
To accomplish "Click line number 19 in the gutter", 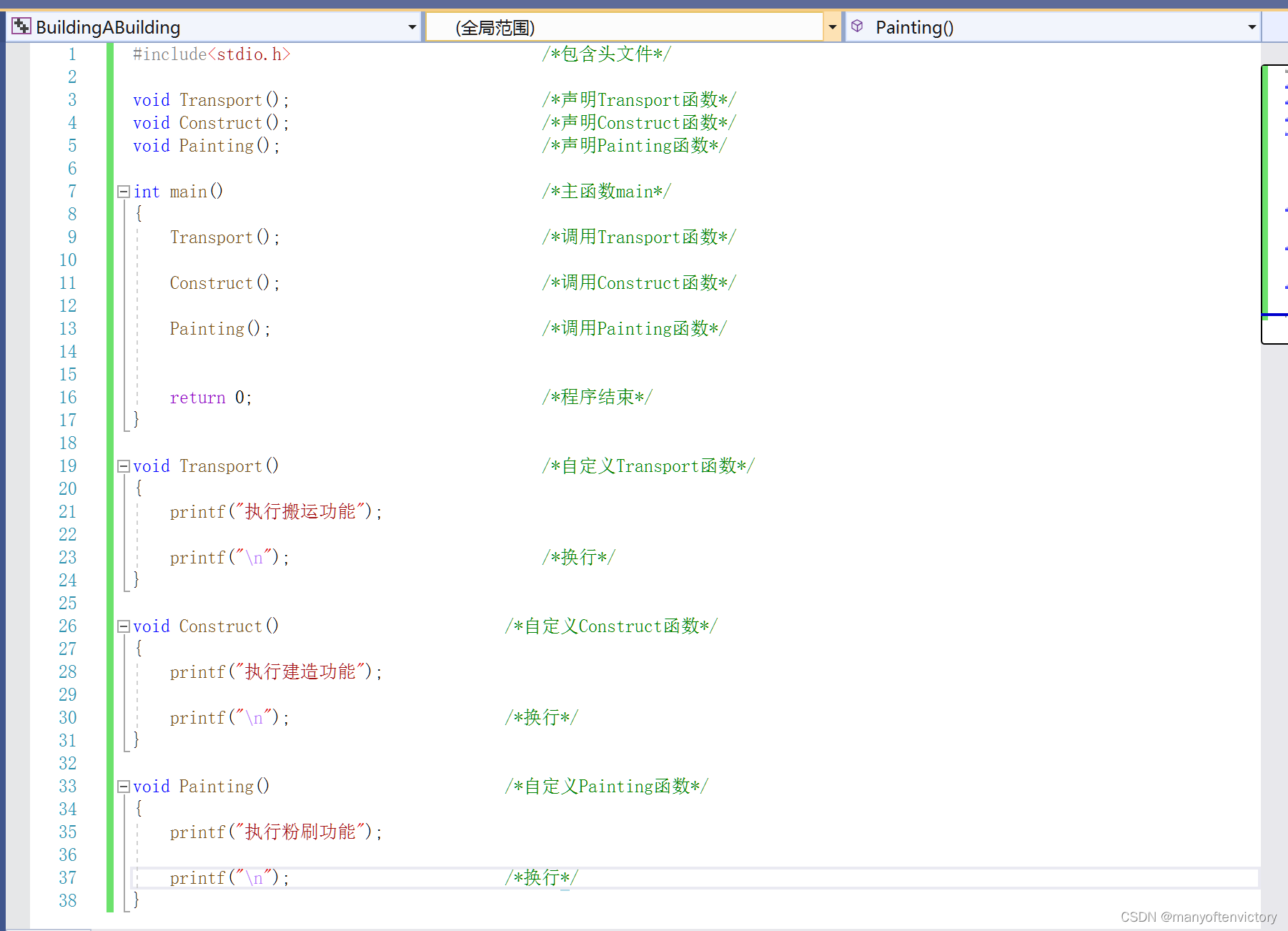I will click(x=68, y=466).
